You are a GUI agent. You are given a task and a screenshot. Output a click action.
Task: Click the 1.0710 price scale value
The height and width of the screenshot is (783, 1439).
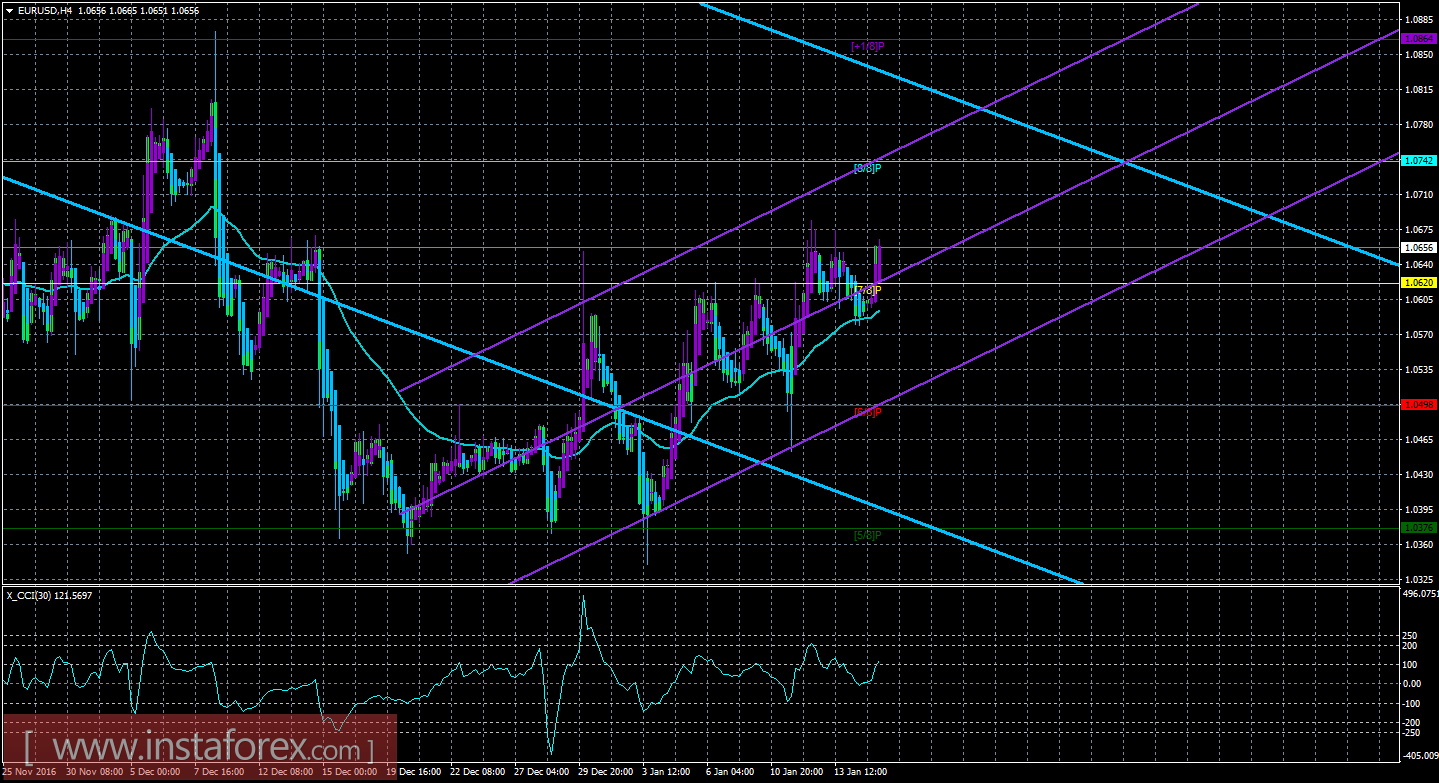[x=1419, y=194]
